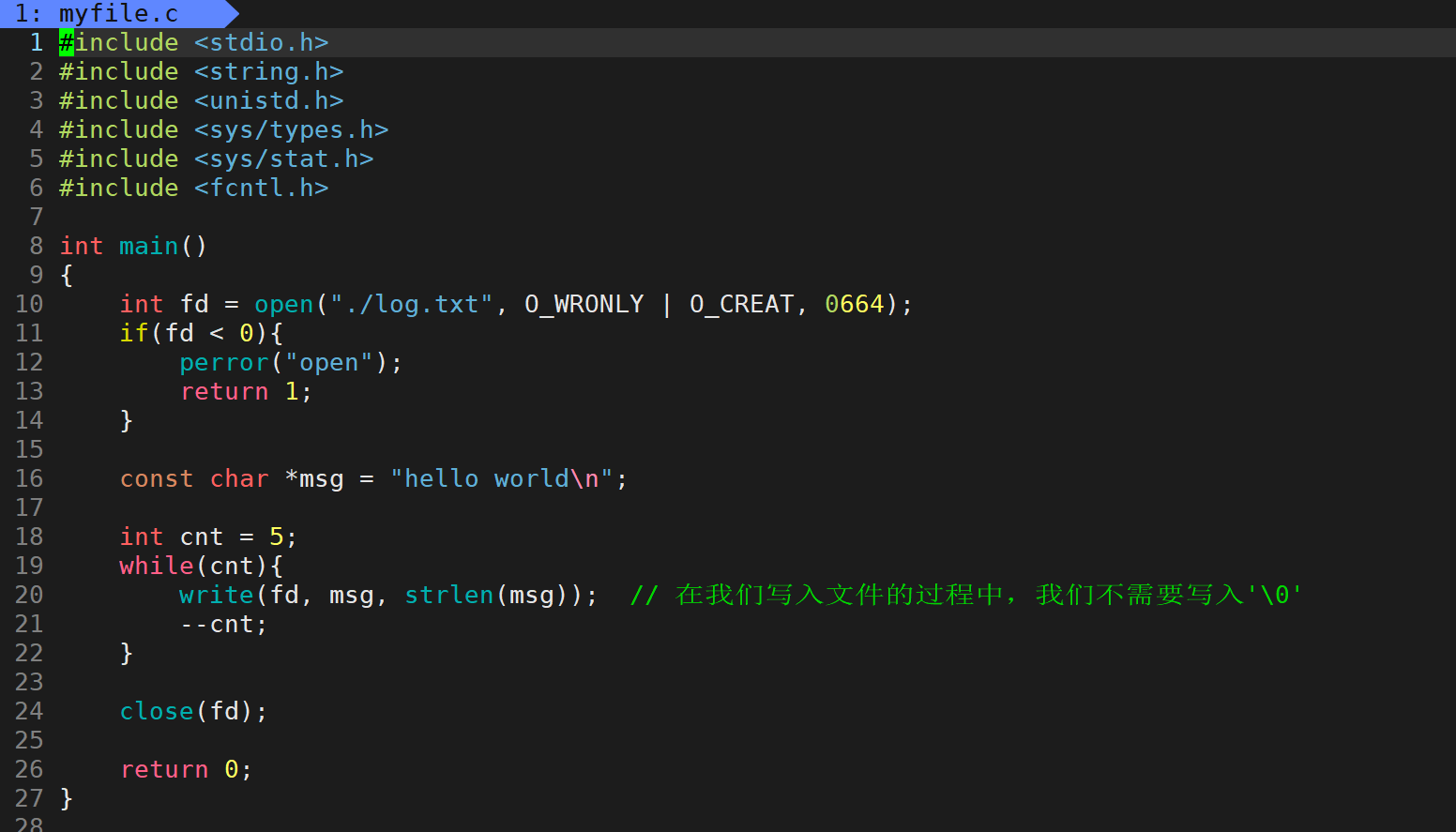The image size is (1456, 832).
Task: Click line number 27 in gutter
Action: [x=29, y=798]
